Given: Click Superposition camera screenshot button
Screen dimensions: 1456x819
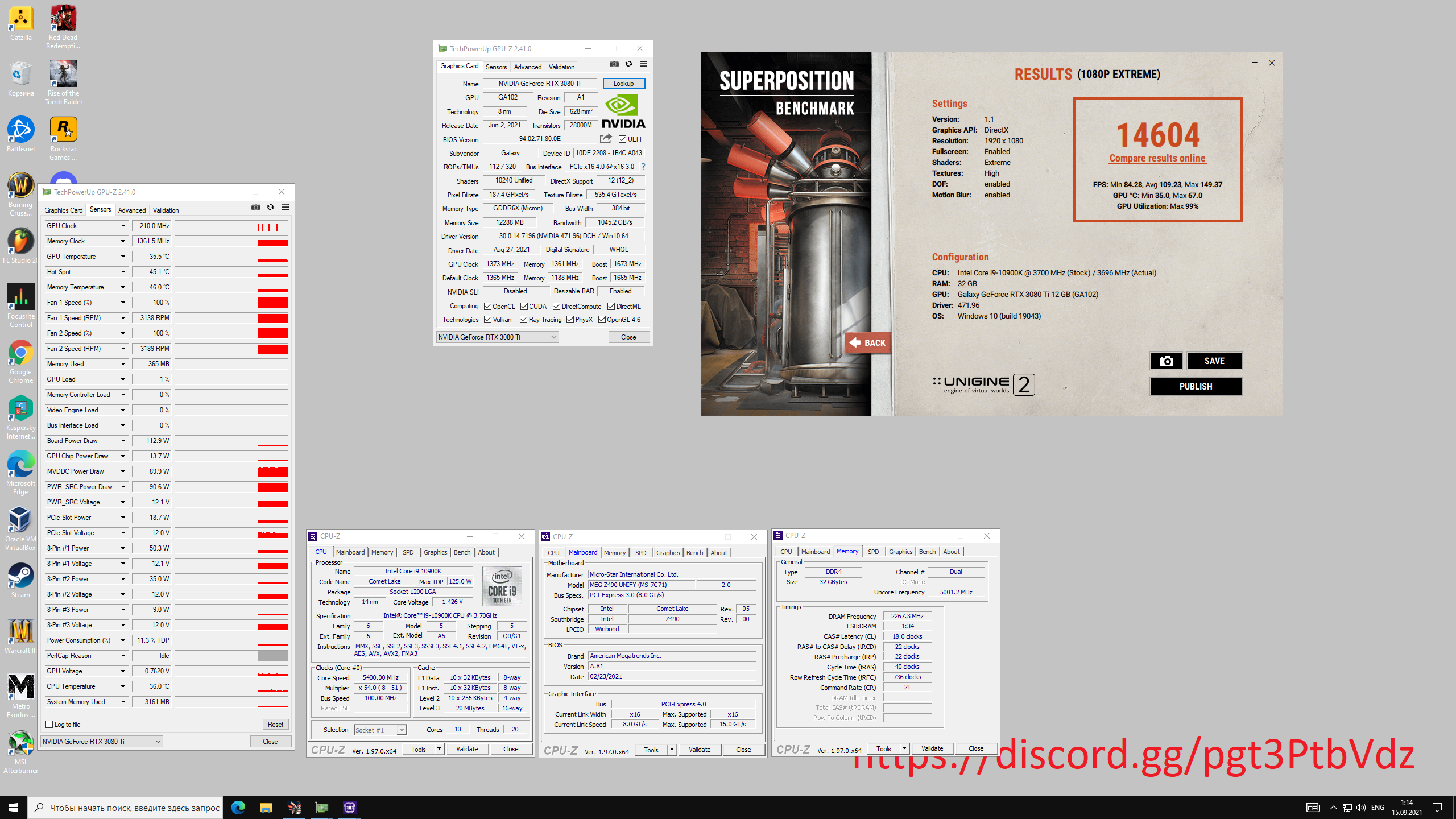Looking at the screenshot, I should pos(1166,361).
